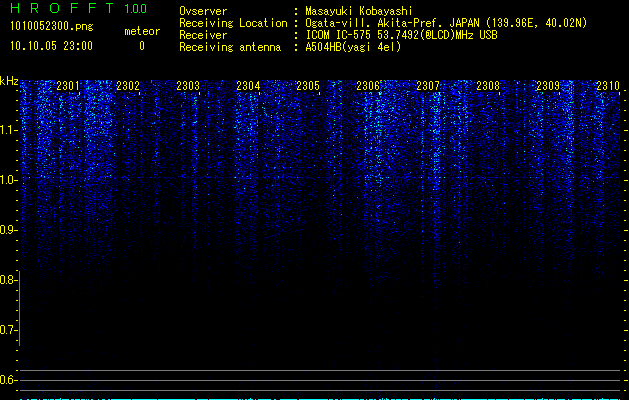
Task: Click the 0.6 frequency axis label
Action: [x=8, y=380]
